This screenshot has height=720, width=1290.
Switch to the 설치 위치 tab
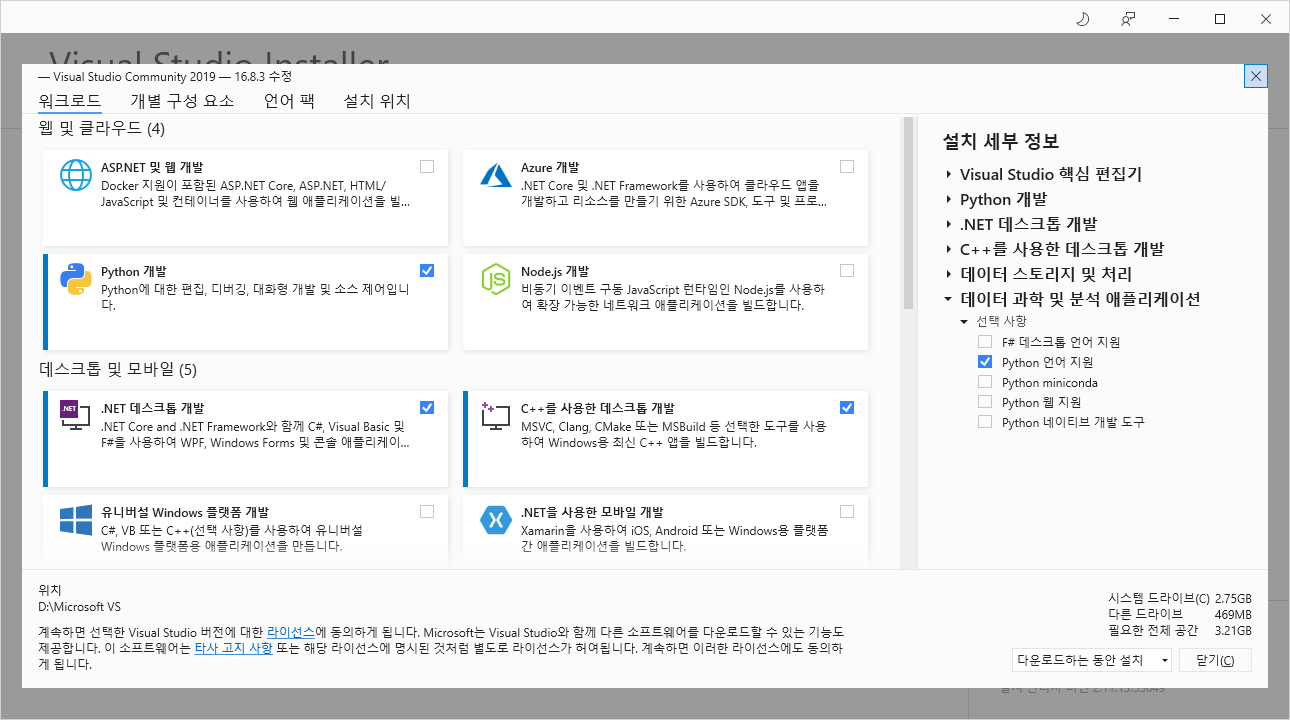(377, 101)
